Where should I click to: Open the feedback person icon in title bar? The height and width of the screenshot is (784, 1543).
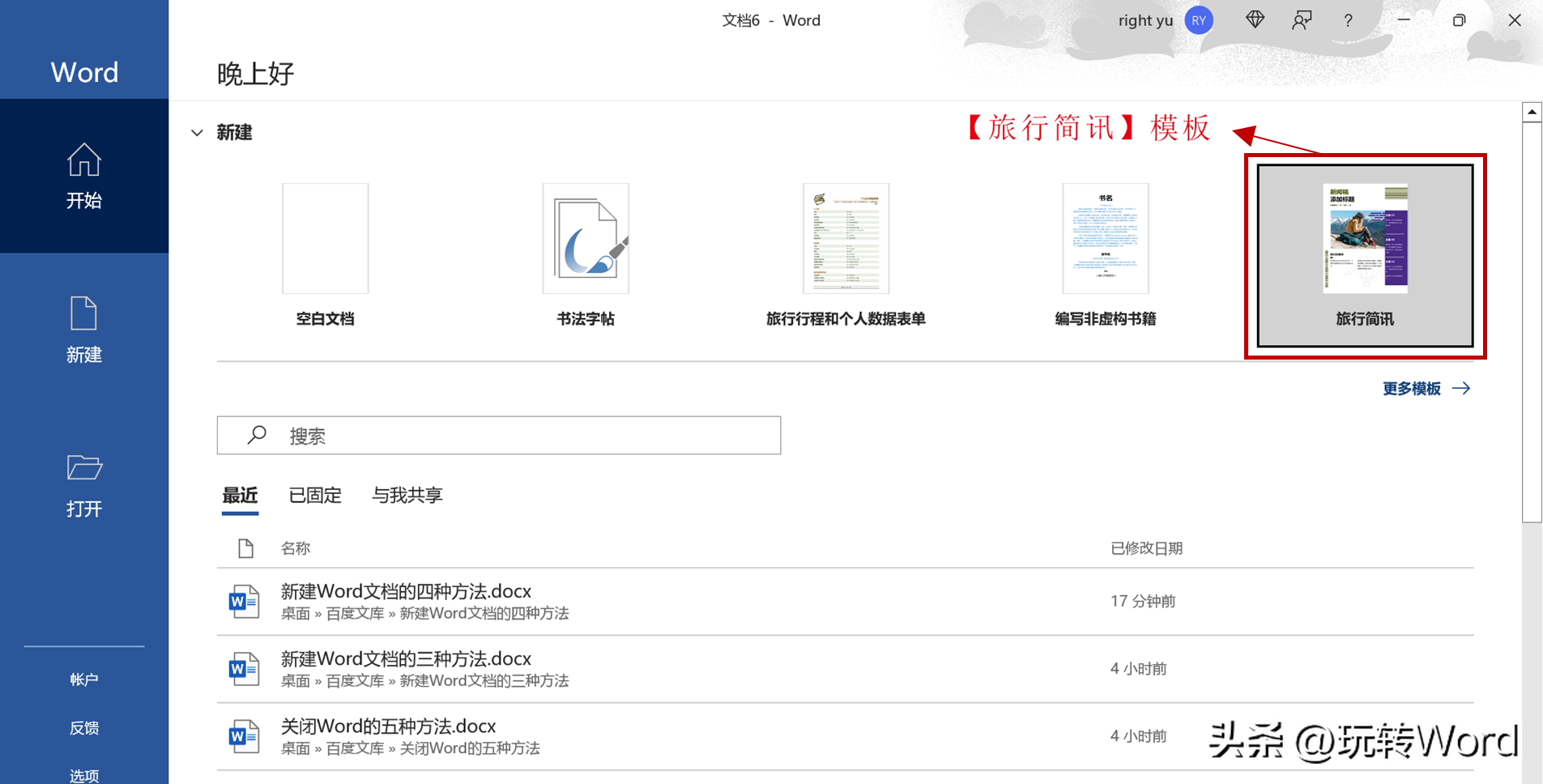pos(1302,20)
